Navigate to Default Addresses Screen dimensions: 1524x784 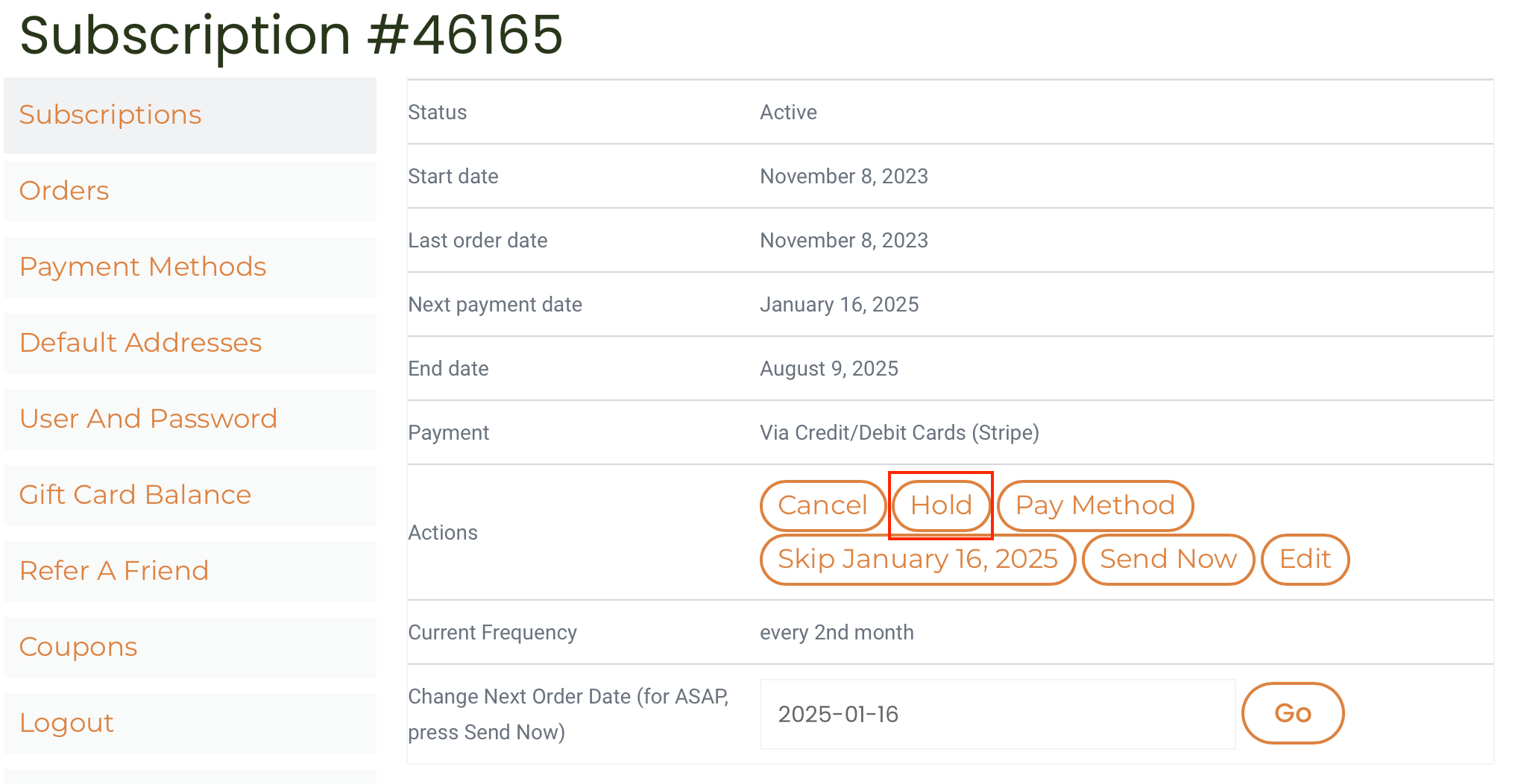140,343
